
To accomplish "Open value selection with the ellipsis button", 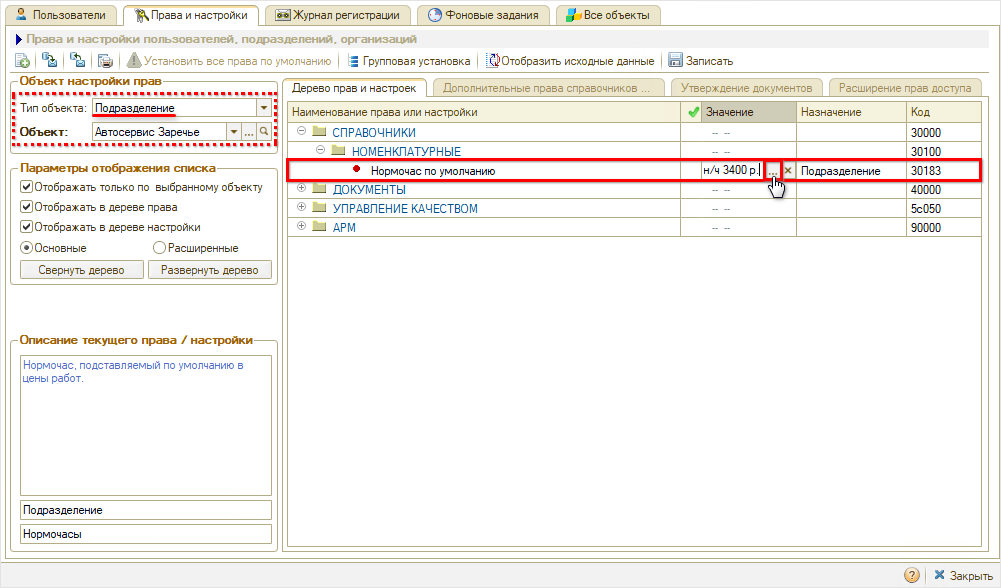I will (x=772, y=171).
